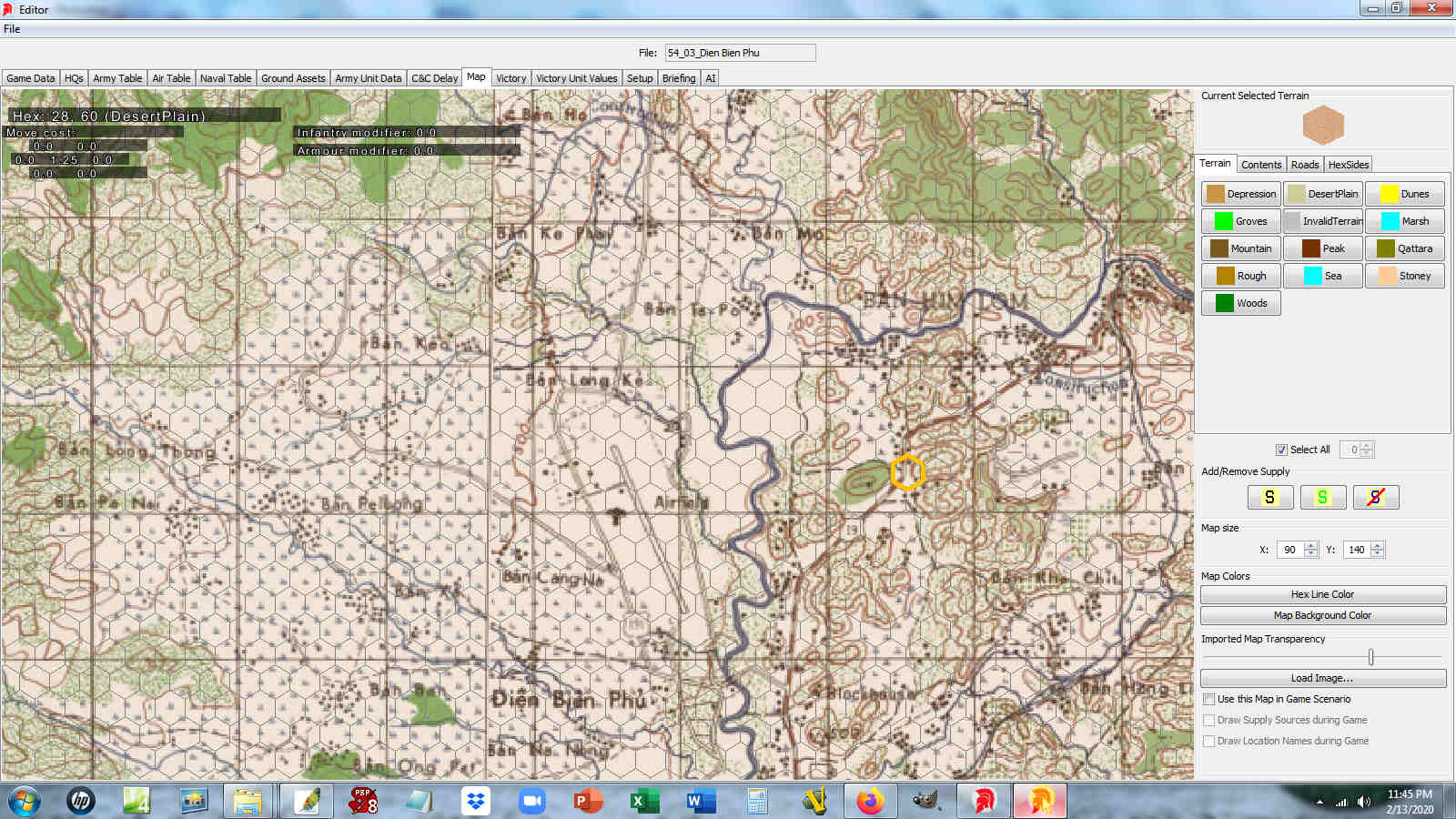Viewport: 1456px width, 819px height.
Task: Click the black S add-supply button
Action: tap(1270, 497)
